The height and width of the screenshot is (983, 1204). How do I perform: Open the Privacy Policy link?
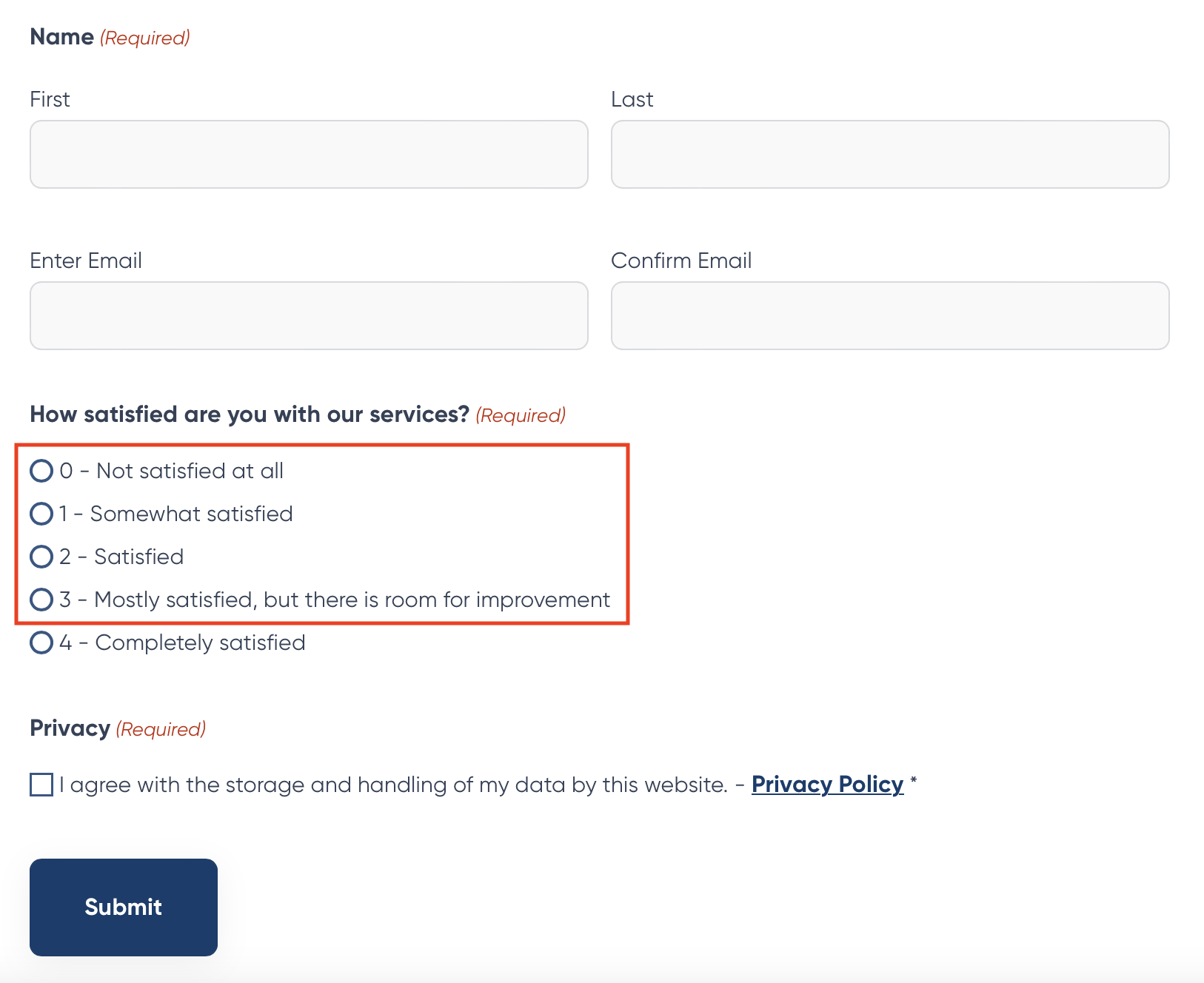tap(827, 785)
